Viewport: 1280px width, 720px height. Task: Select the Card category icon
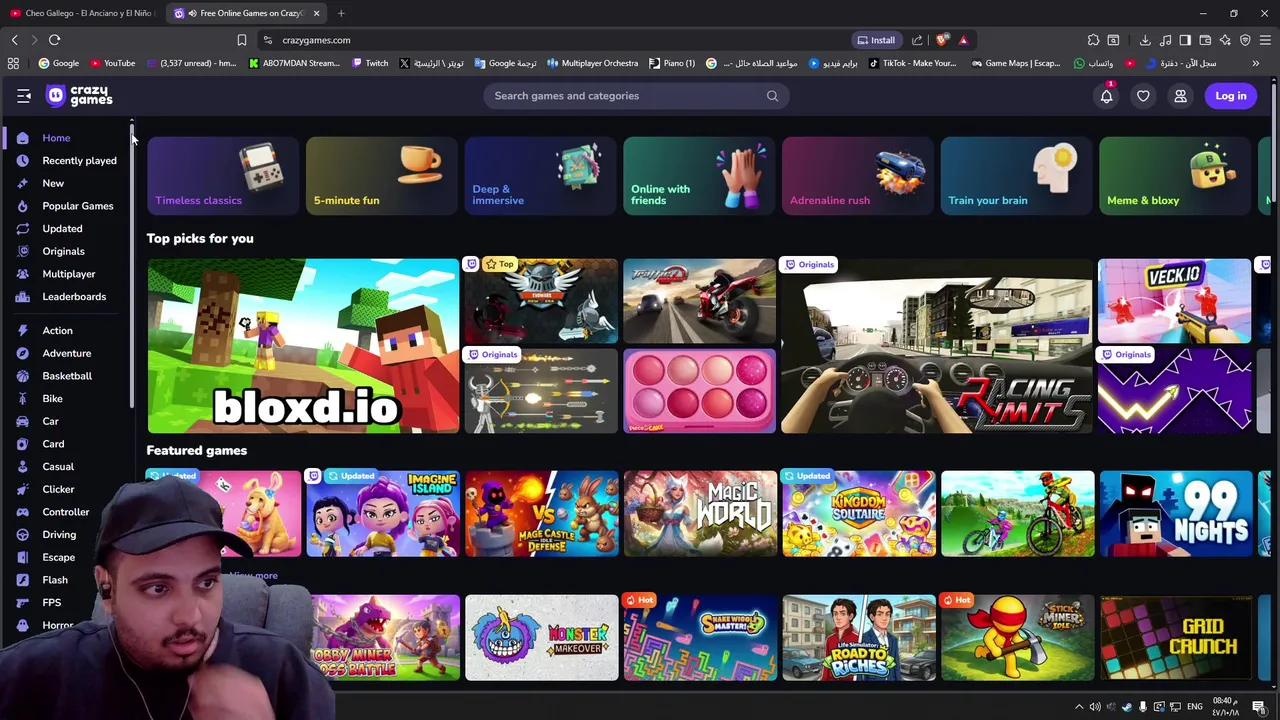pyautogui.click(x=22, y=444)
